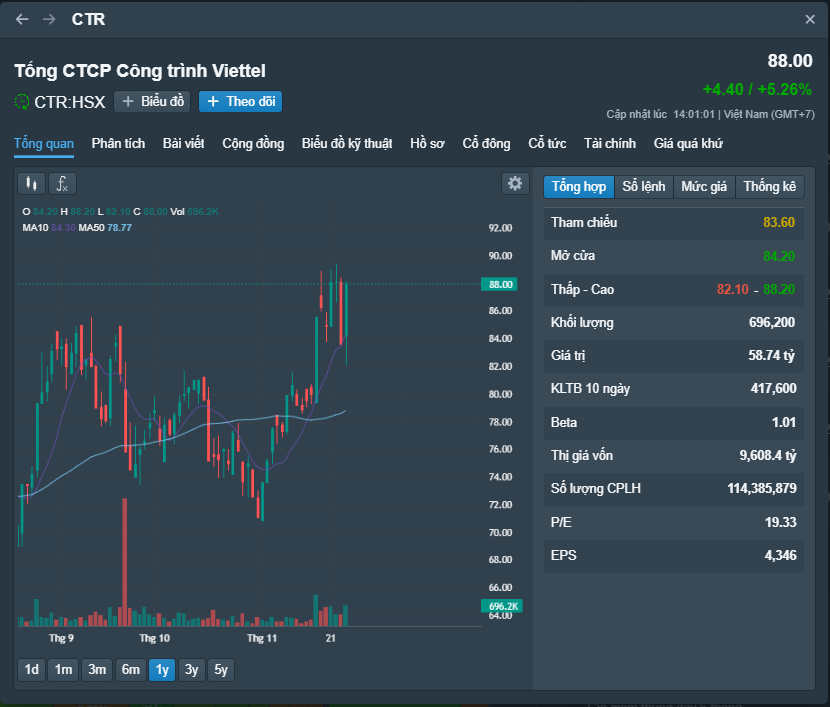Add CTR to chart with Biểu đồ button

pos(152,102)
